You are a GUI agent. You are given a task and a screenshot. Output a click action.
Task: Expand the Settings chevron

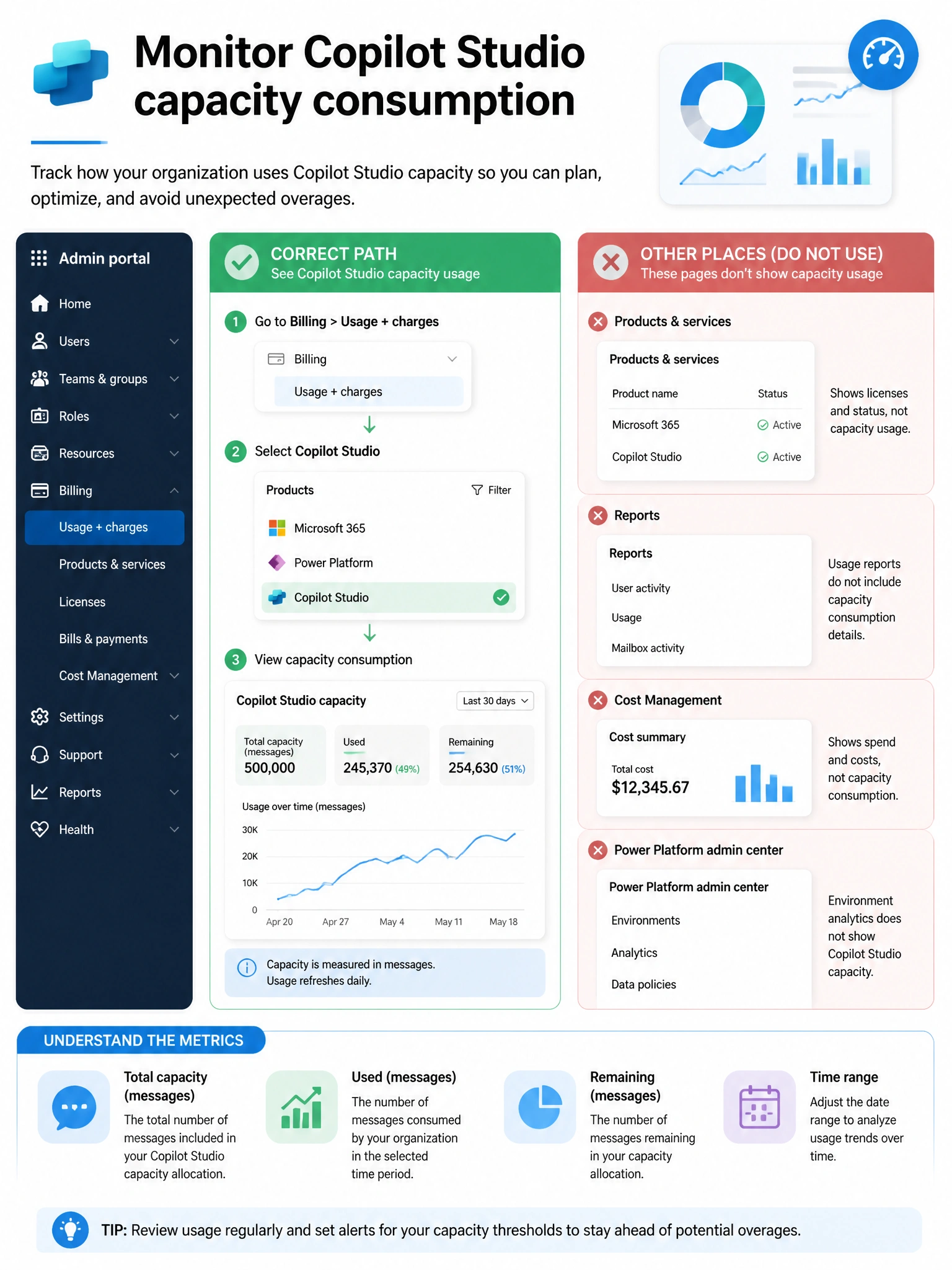[x=175, y=717]
